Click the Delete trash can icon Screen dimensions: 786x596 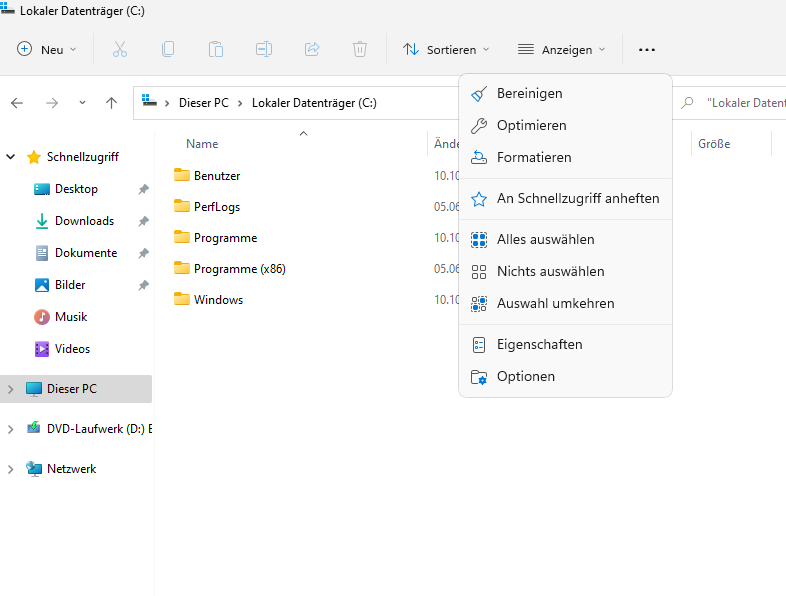[x=360, y=49]
